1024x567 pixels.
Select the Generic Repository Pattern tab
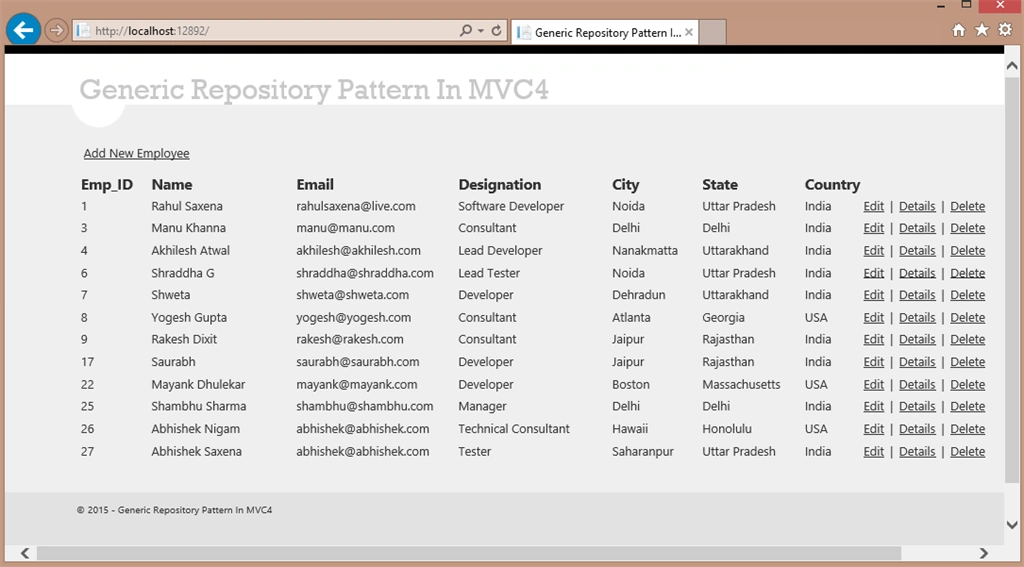605,32
